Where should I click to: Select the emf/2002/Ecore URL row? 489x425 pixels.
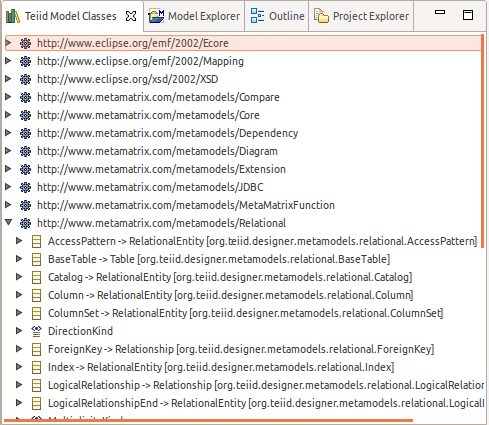[x=243, y=43]
